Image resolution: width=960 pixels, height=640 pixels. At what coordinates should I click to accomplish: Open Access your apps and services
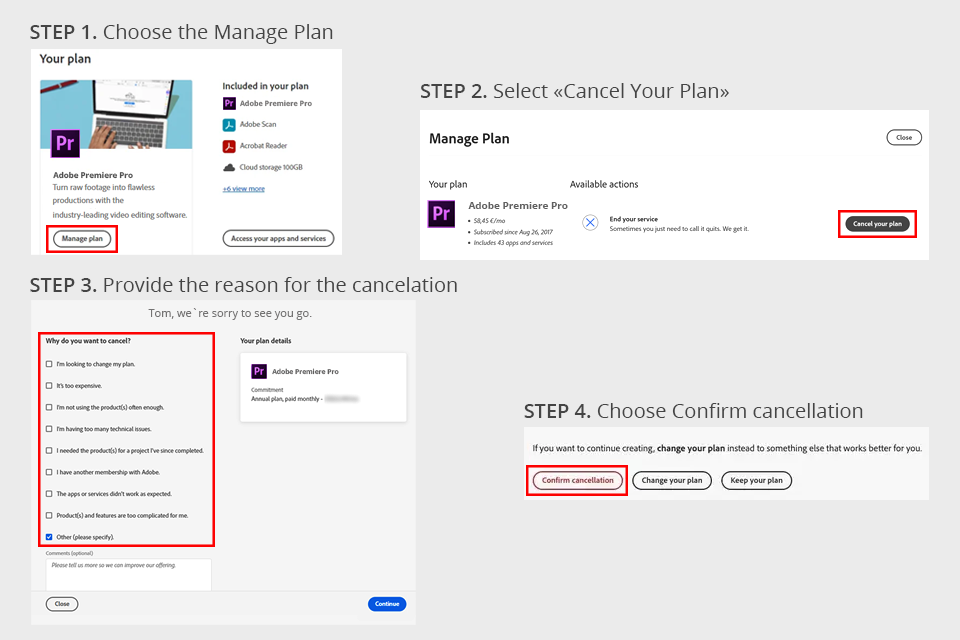tap(277, 238)
